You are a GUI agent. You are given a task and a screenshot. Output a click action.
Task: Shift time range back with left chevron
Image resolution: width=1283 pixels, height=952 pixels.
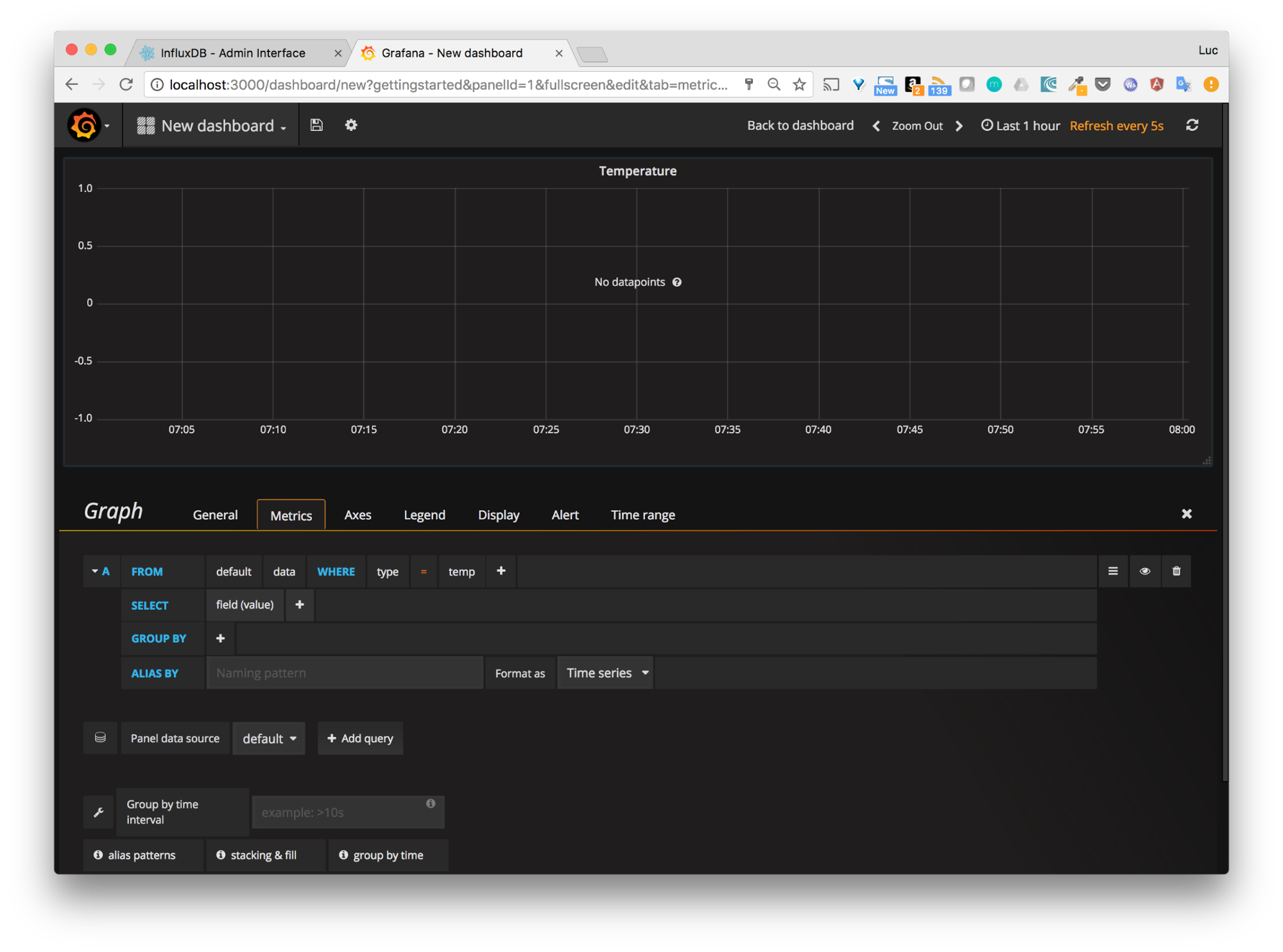pyautogui.click(x=875, y=126)
